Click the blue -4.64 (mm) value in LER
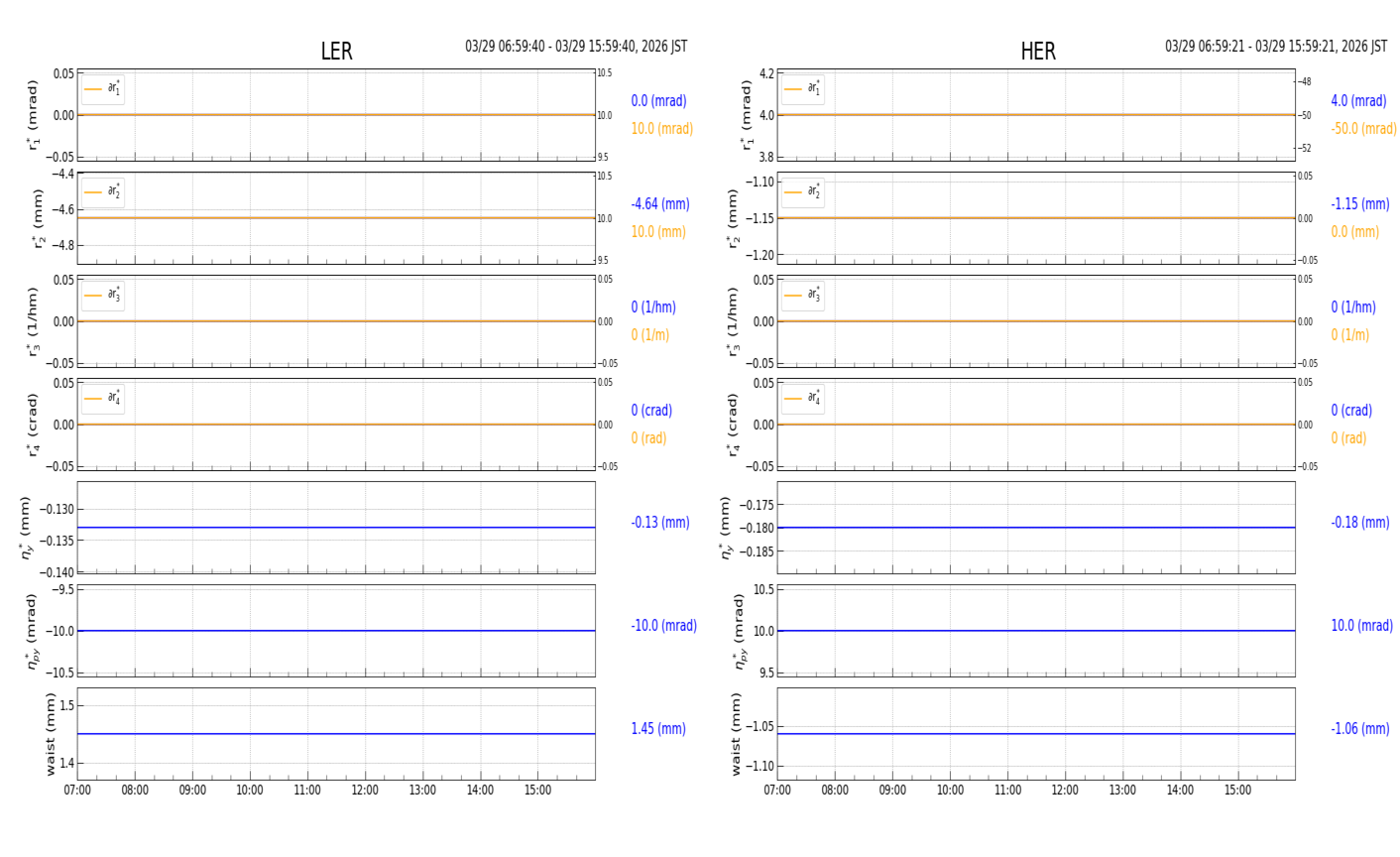 pyautogui.click(x=660, y=204)
